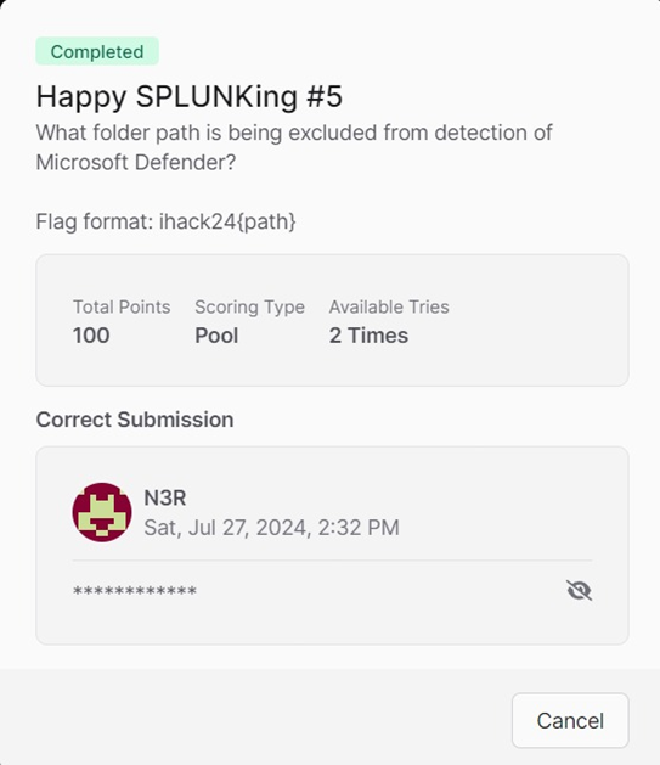Click the Cancel button
This screenshot has width=660, height=765.
click(x=570, y=721)
